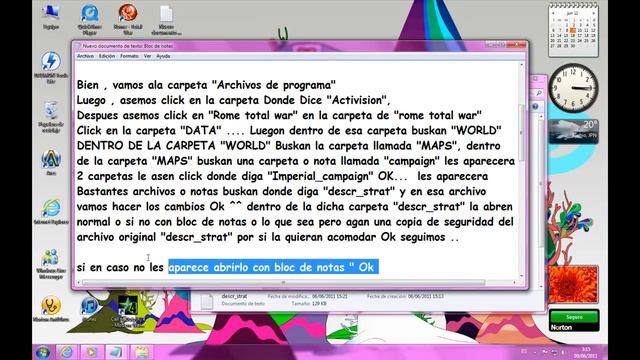Launch the Call of Duty 4 desktop shortcut
The width and height of the screenshot is (640, 360).
pos(128,310)
